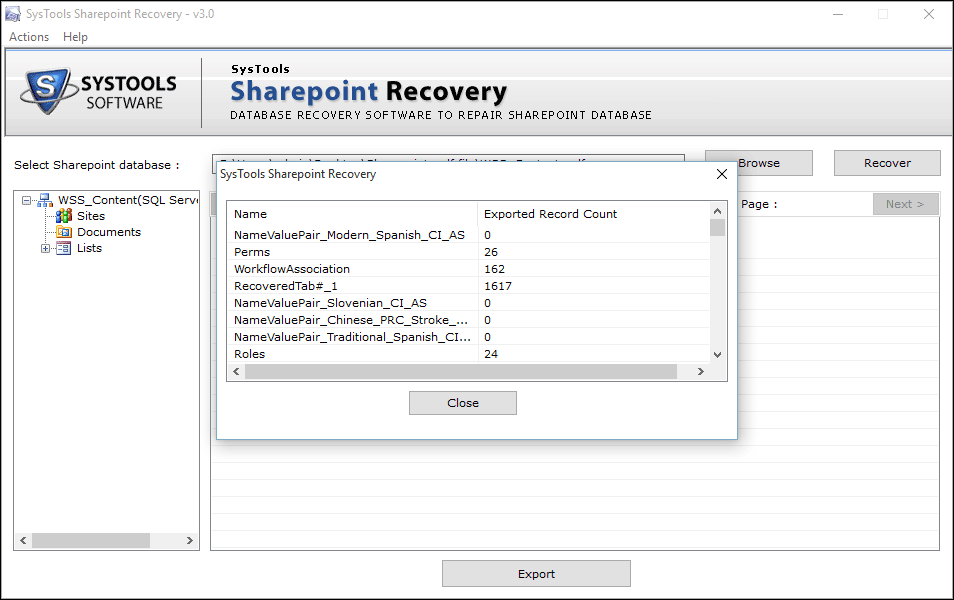
Task: Minimize the SysTools Sharepoint Recovery window
Action: (838, 14)
